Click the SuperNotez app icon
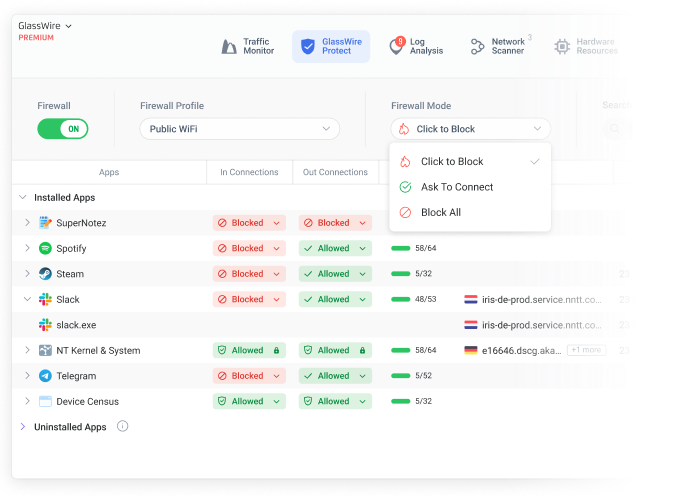This screenshot has width=680, height=496. [45, 223]
